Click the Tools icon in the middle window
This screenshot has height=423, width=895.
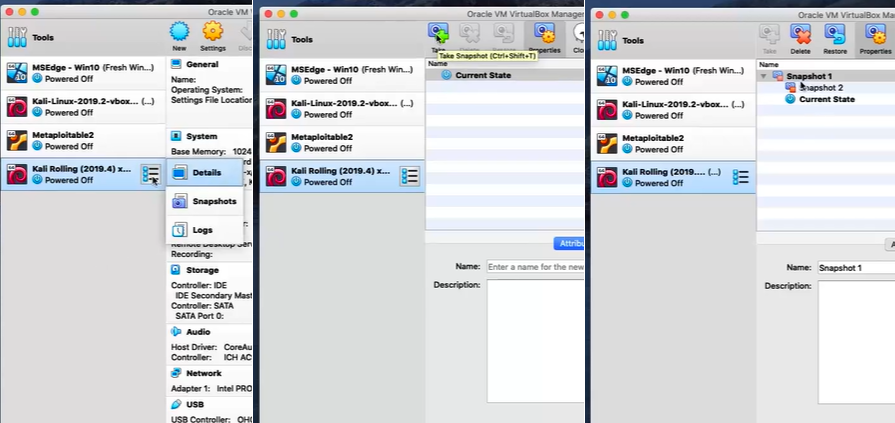click(276, 39)
